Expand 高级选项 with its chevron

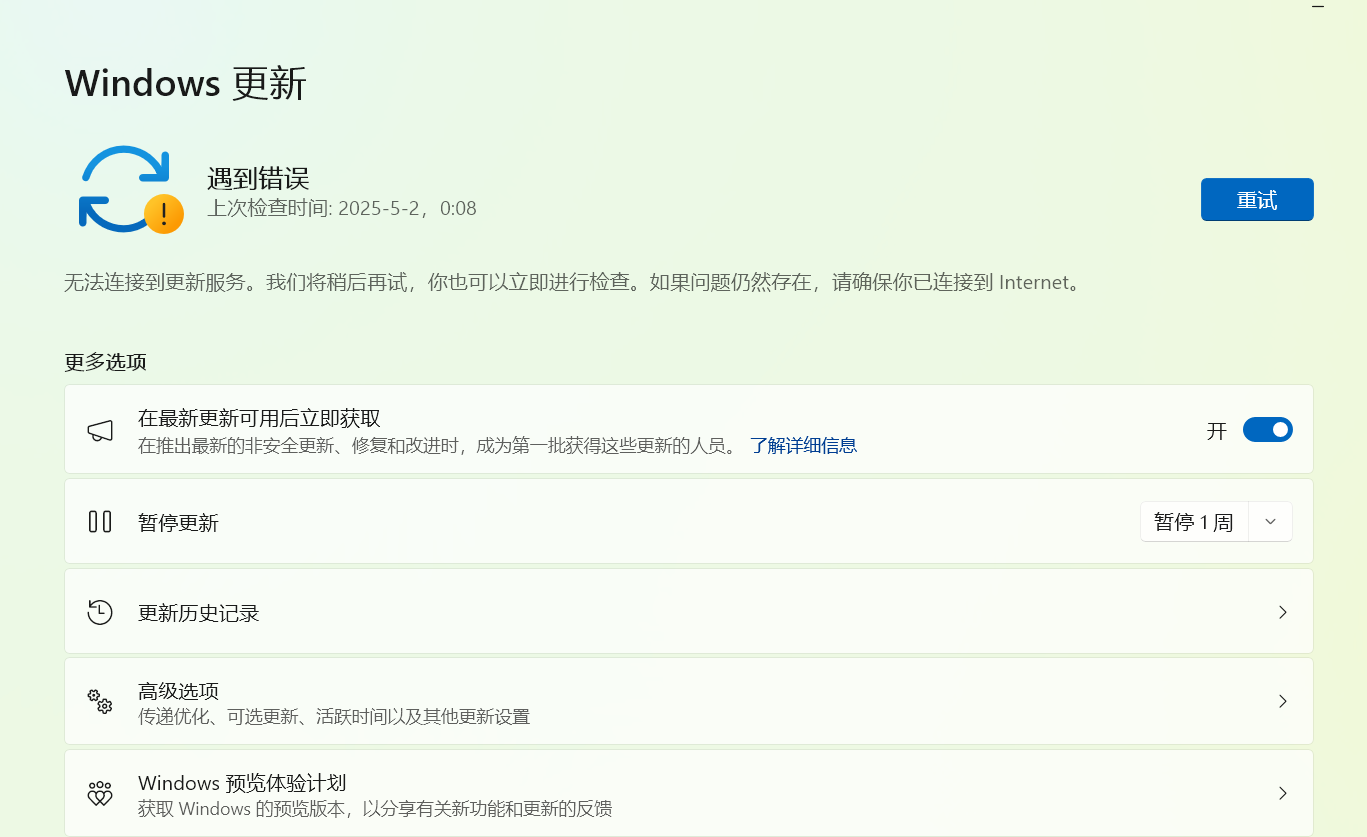coord(1282,701)
